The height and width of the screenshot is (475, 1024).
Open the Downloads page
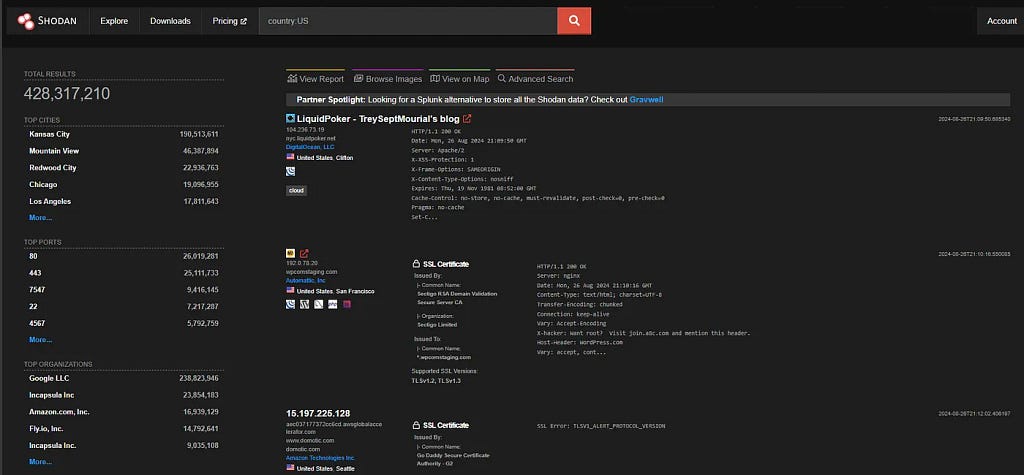pyautogui.click(x=170, y=21)
